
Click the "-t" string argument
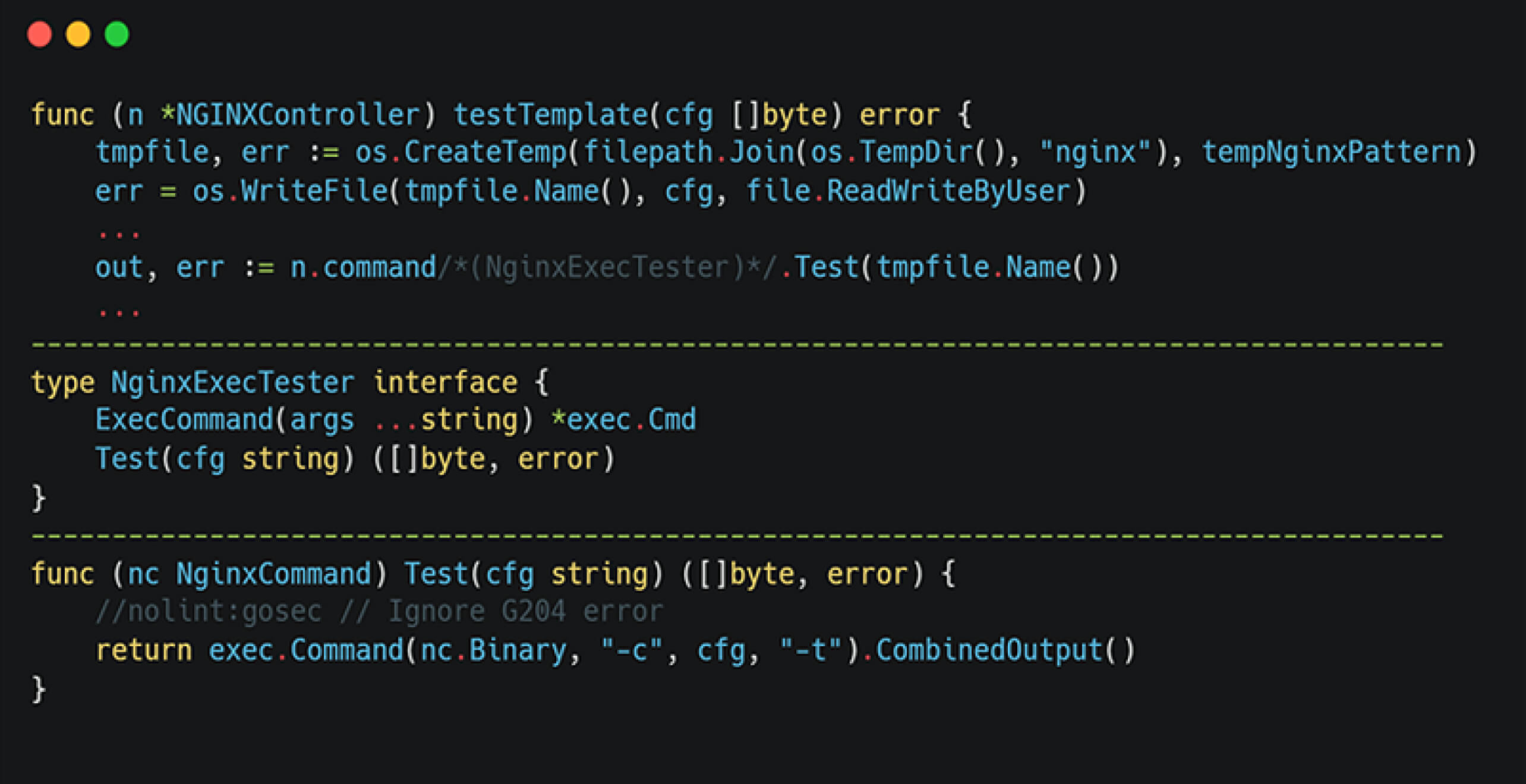click(x=812, y=650)
